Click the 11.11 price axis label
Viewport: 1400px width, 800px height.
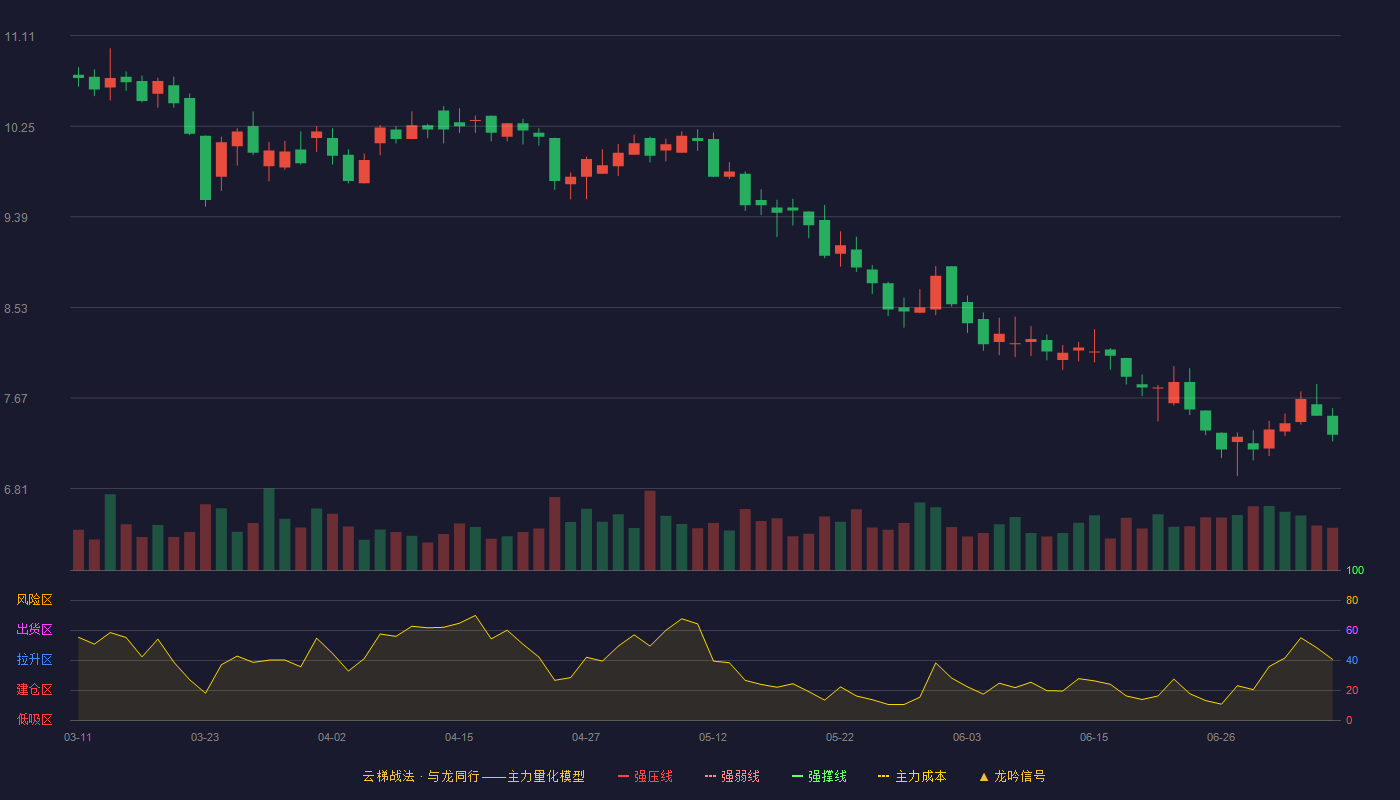click(x=19, y=37)
